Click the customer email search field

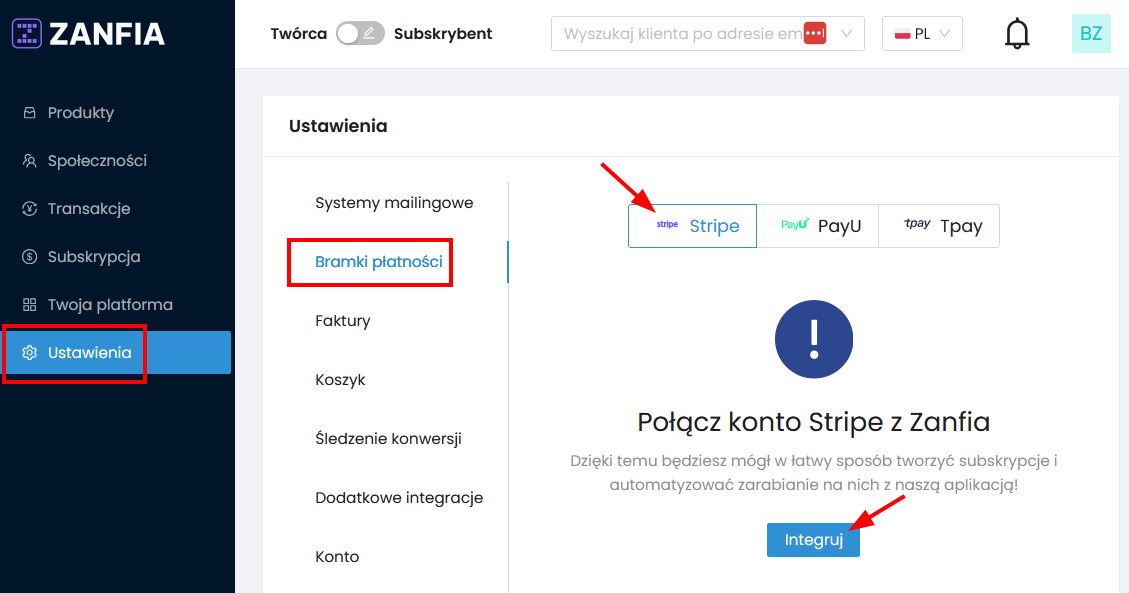(x=680, y=34)
